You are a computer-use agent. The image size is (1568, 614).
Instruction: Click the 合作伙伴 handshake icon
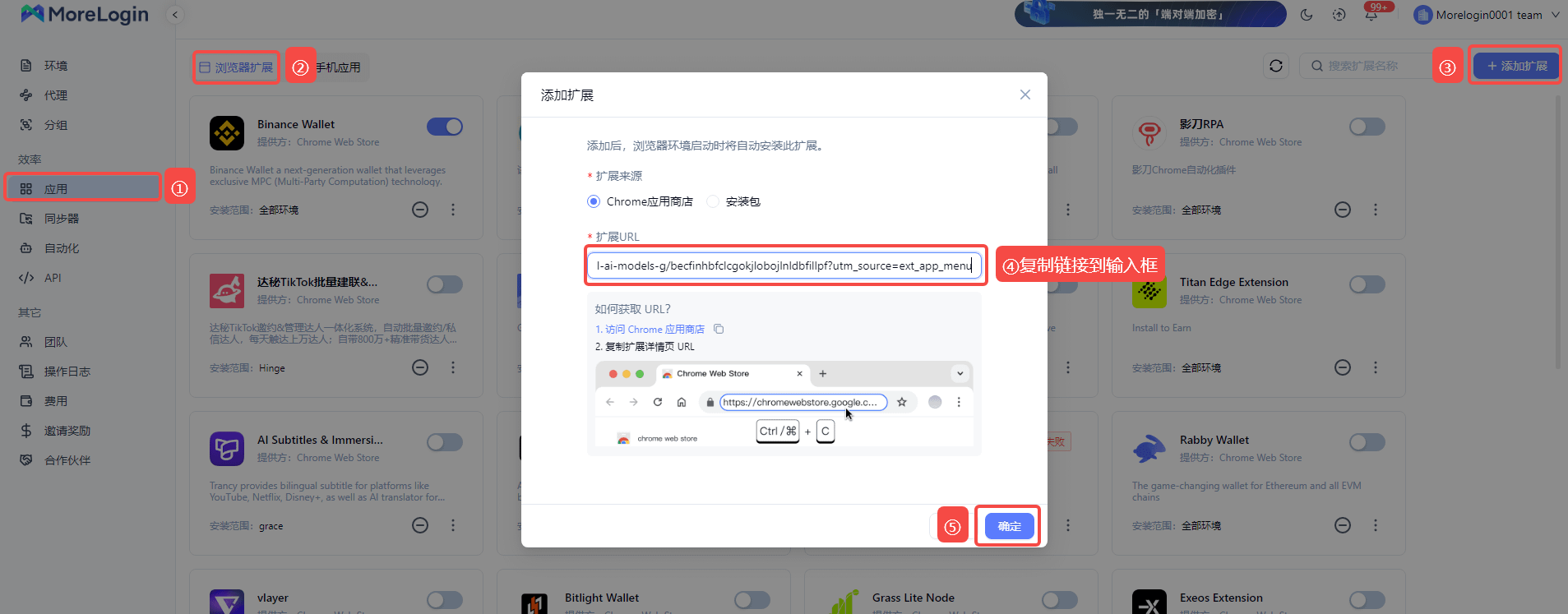click(26, 460)
